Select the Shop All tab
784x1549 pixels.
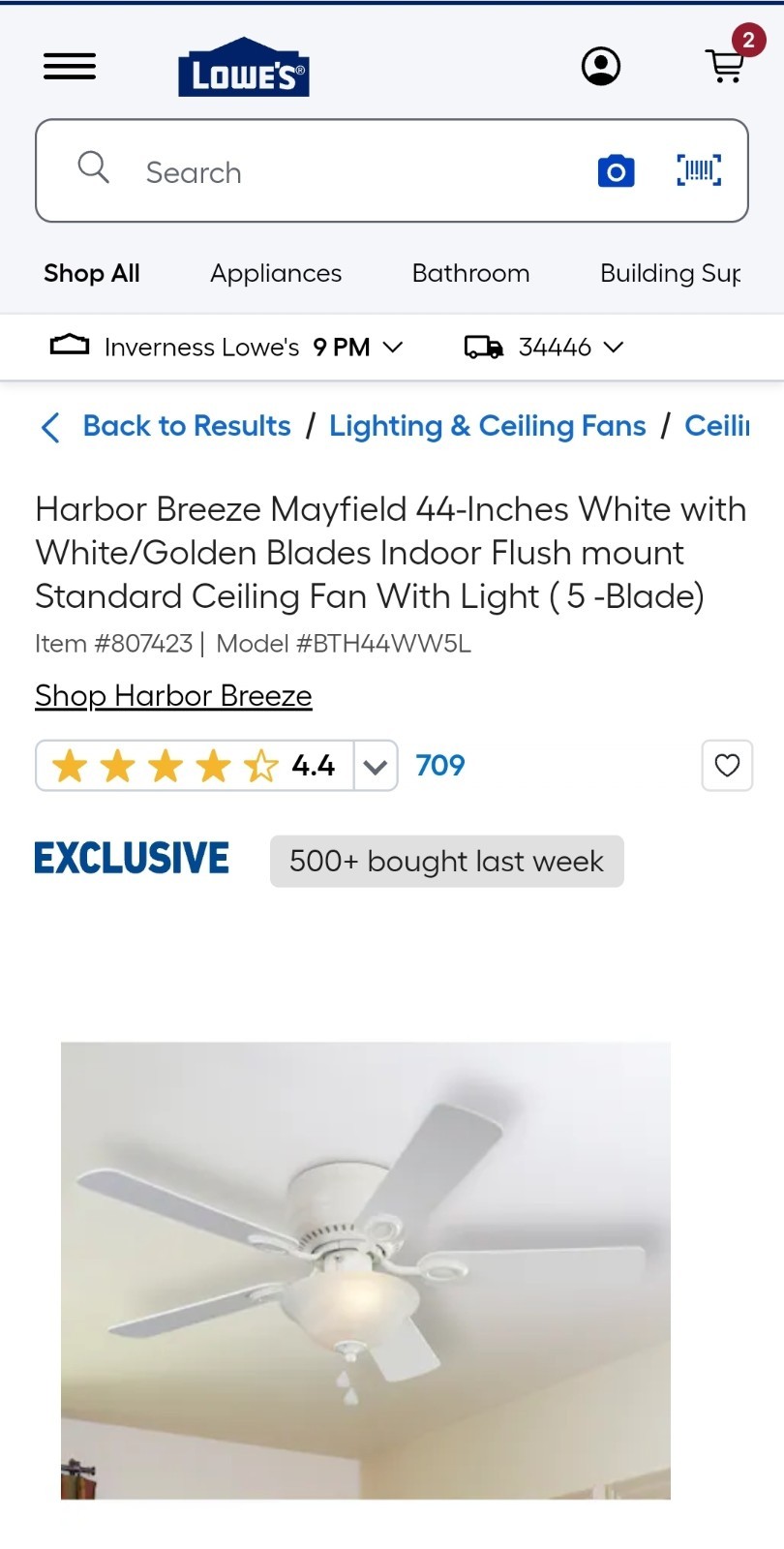[92, 273]
